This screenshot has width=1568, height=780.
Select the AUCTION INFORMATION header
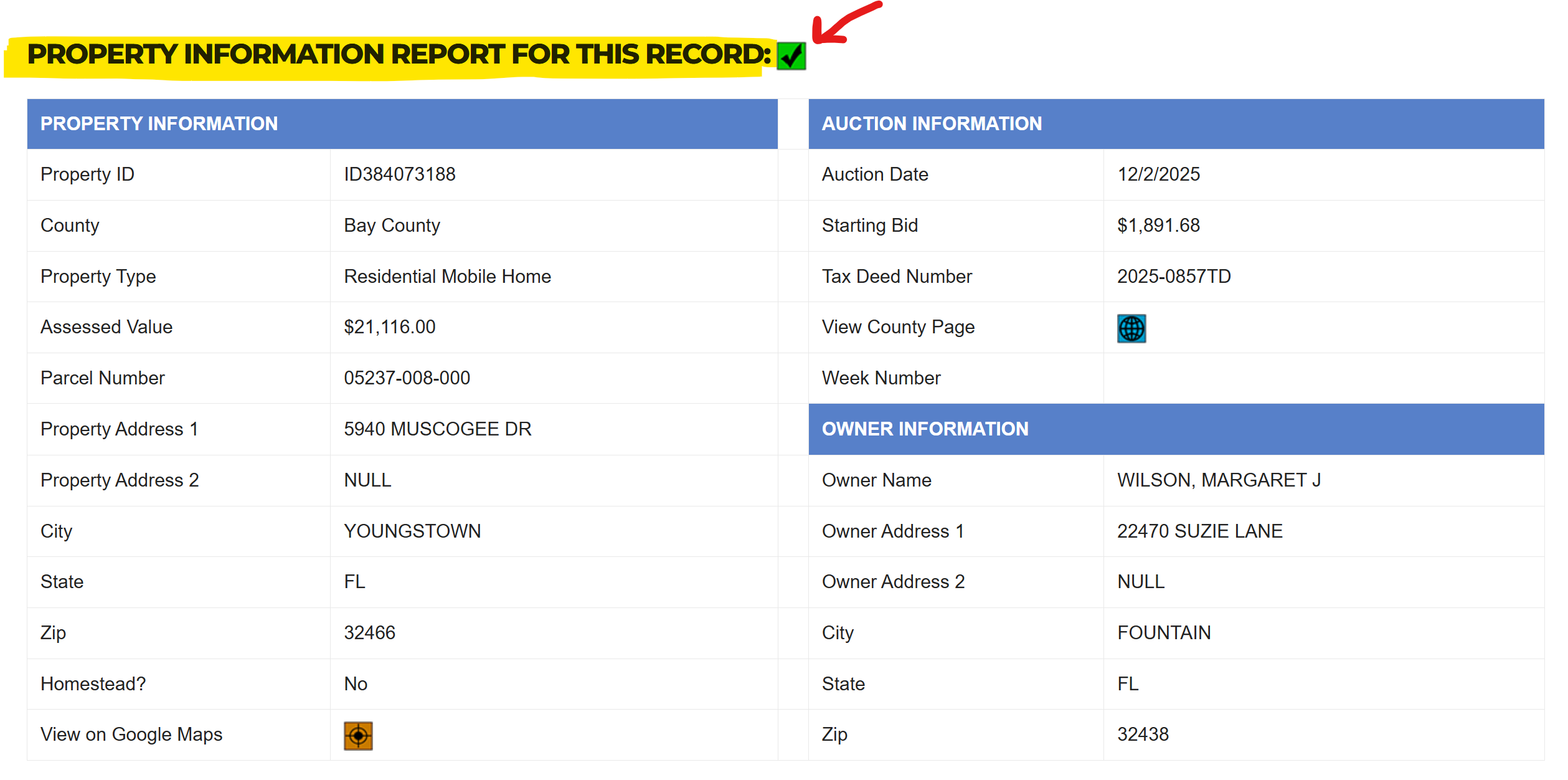point(931,123)
